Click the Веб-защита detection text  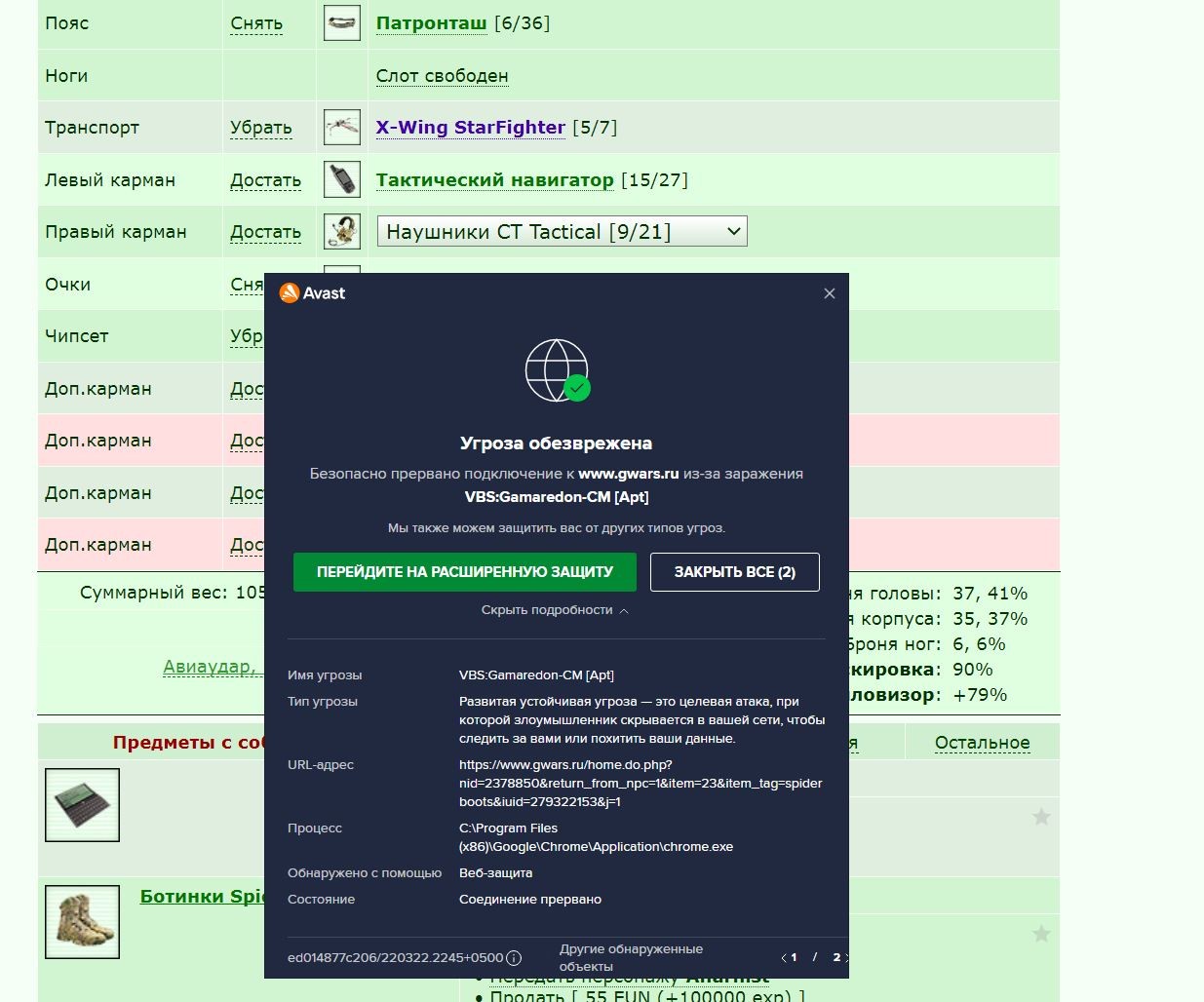[x=496, y=872]
